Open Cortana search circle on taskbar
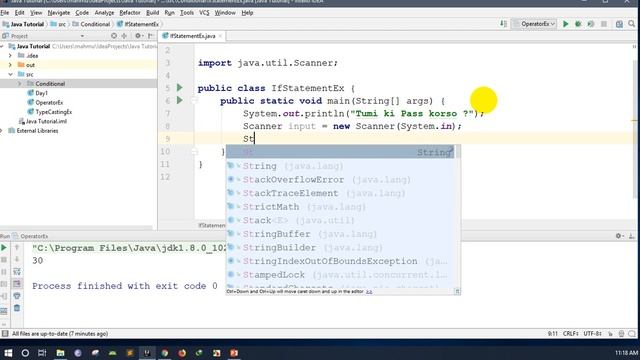Image resolution: width=640 pixels, height=360 pixels. [25, 353]
